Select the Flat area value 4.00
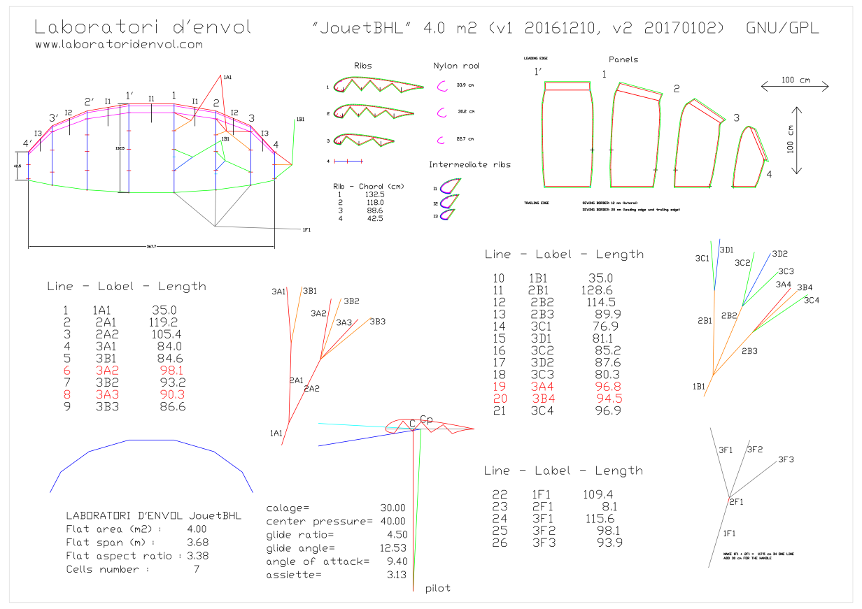Image resolution: width=862 pixels, height=609 pixels. click(x=197, y=529)
